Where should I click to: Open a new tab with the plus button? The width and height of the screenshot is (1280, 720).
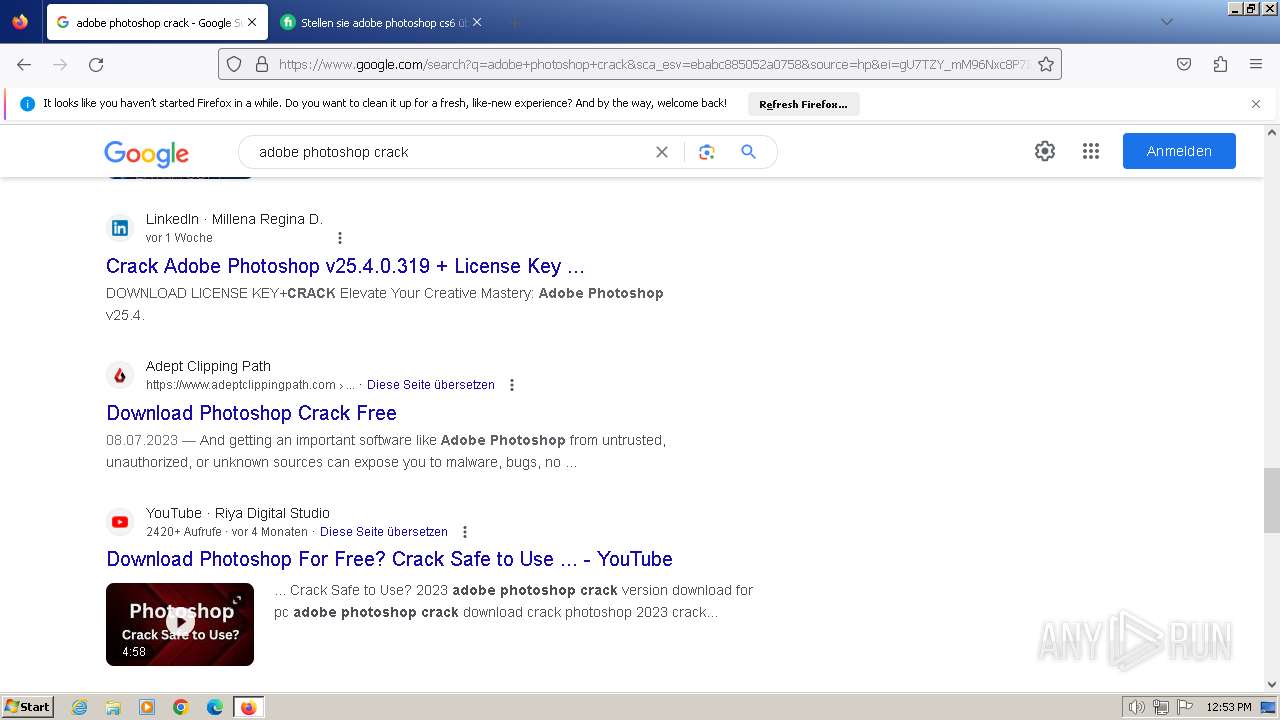[x=514, y=22]
